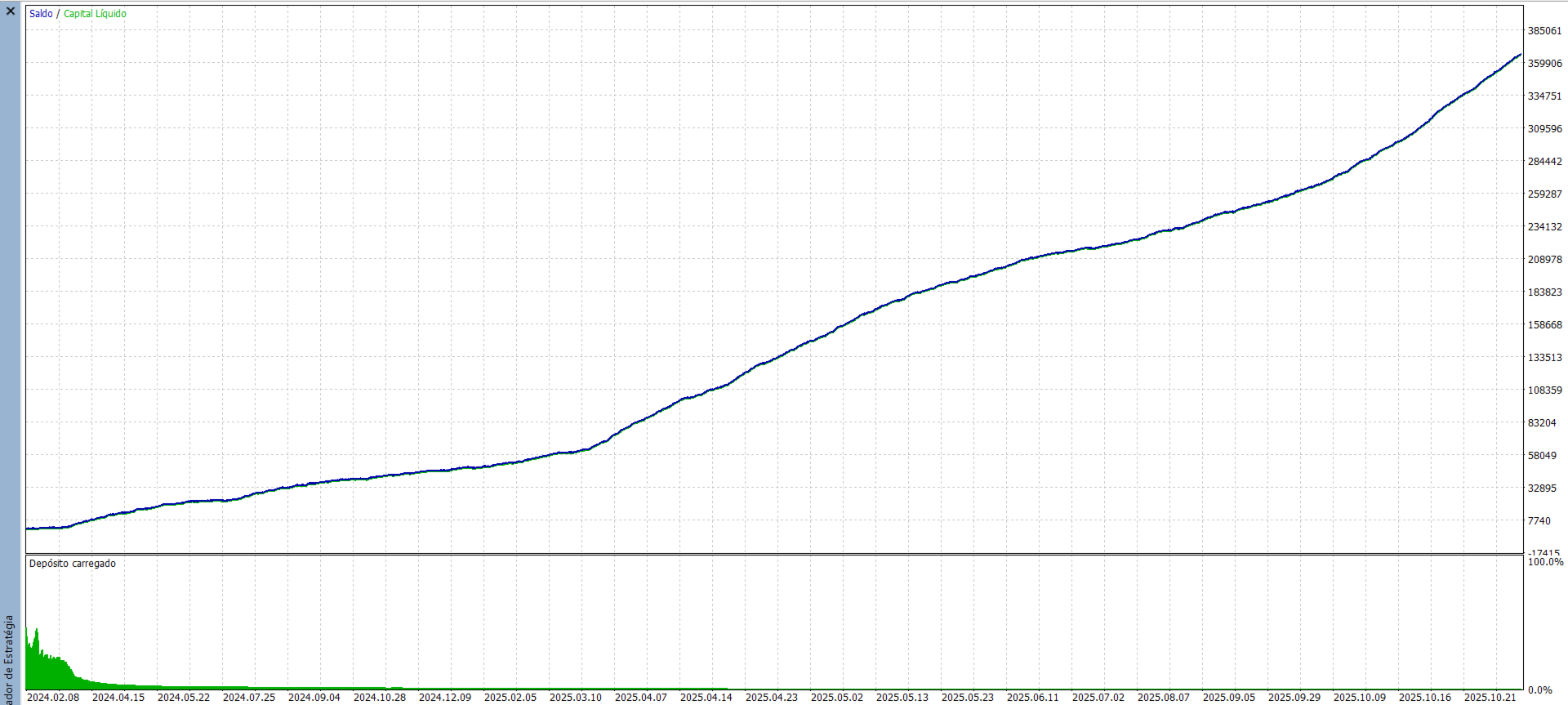Click the 309596 axis value

coord(1544,129)
